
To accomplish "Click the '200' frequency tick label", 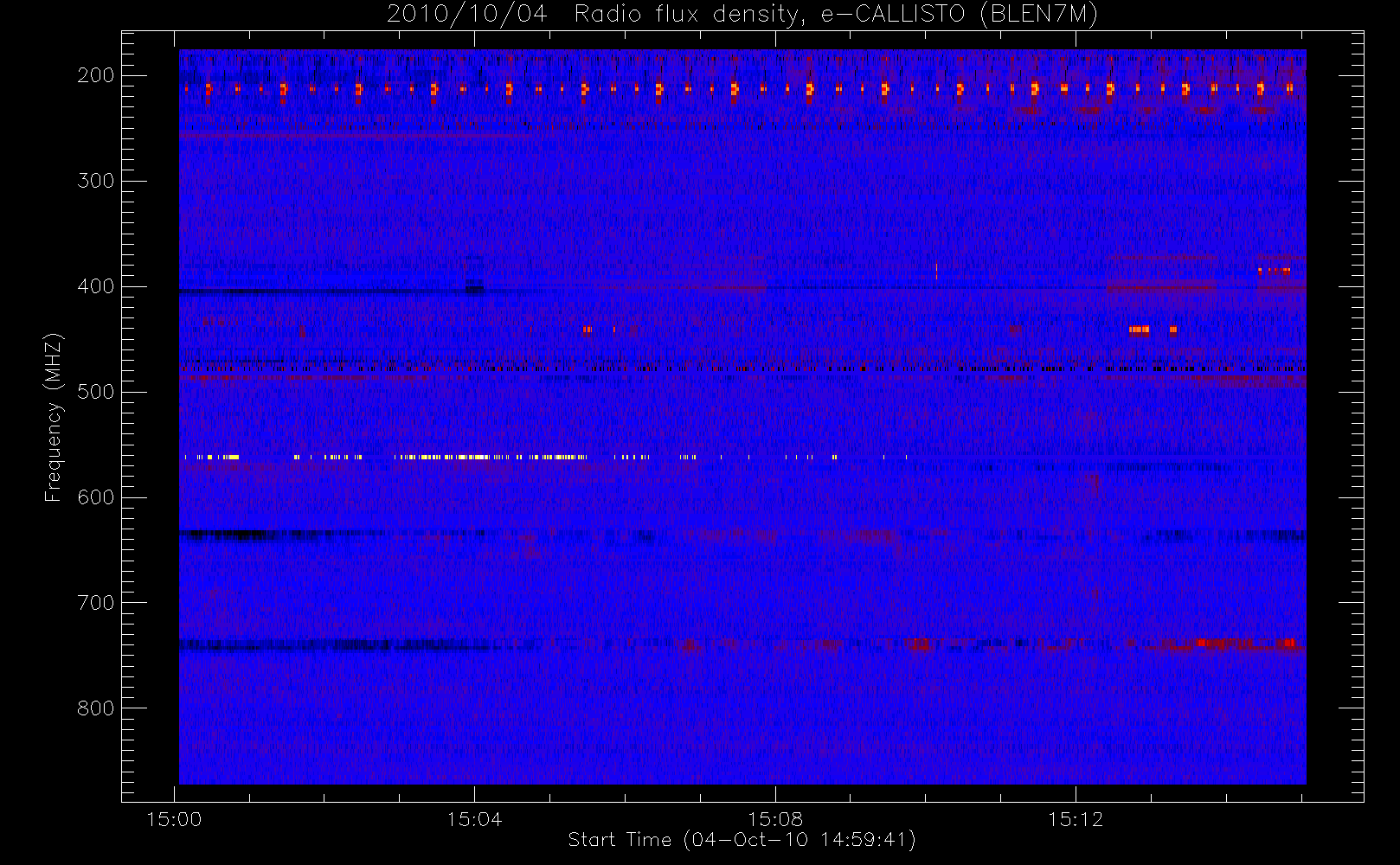I will tap(95, 75).
